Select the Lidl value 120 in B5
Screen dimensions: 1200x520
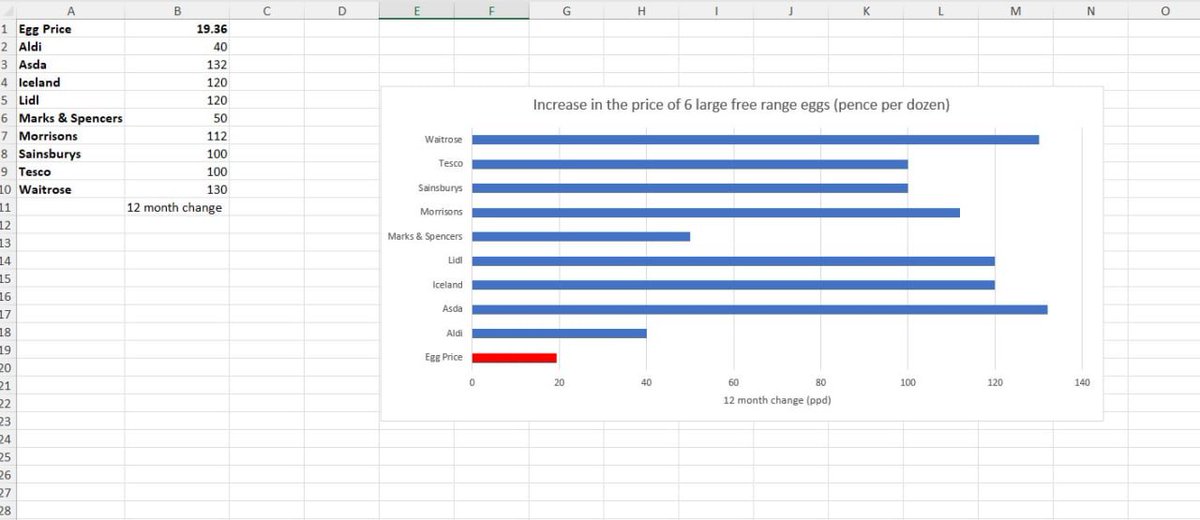pyautogui.click(x=177, y=101)
